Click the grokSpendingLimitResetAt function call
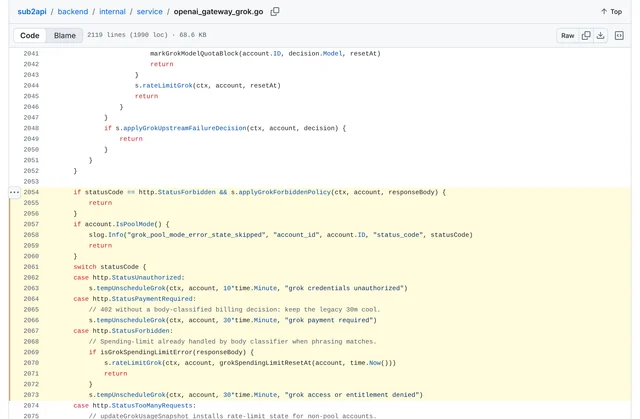Screen dimensions: 640x419 click(x=265, y=363)
